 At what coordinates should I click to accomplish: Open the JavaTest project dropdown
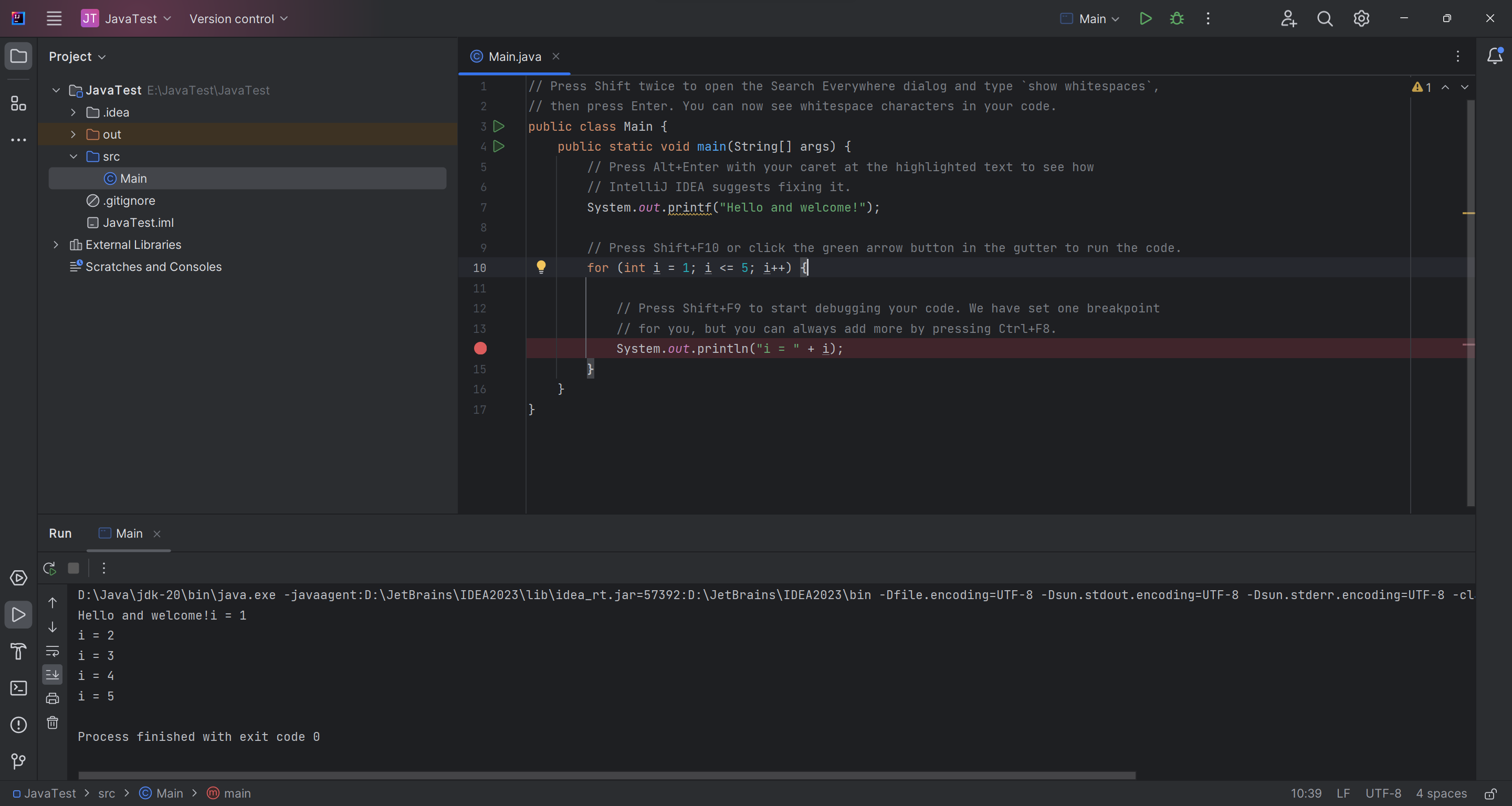[x=126, y=19]
